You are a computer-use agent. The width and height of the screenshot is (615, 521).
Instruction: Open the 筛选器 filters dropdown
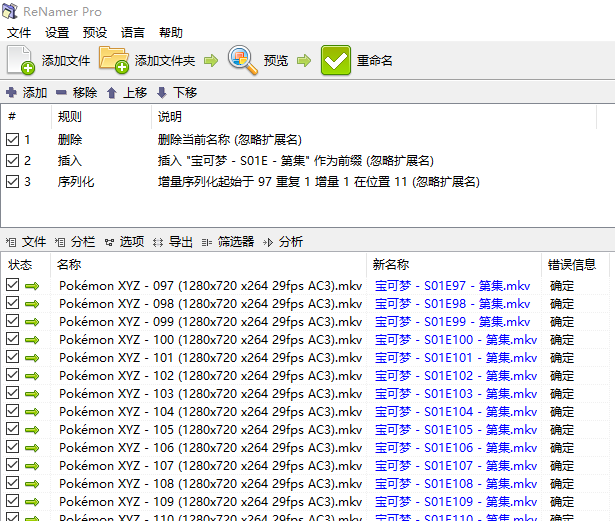point(228,242)
